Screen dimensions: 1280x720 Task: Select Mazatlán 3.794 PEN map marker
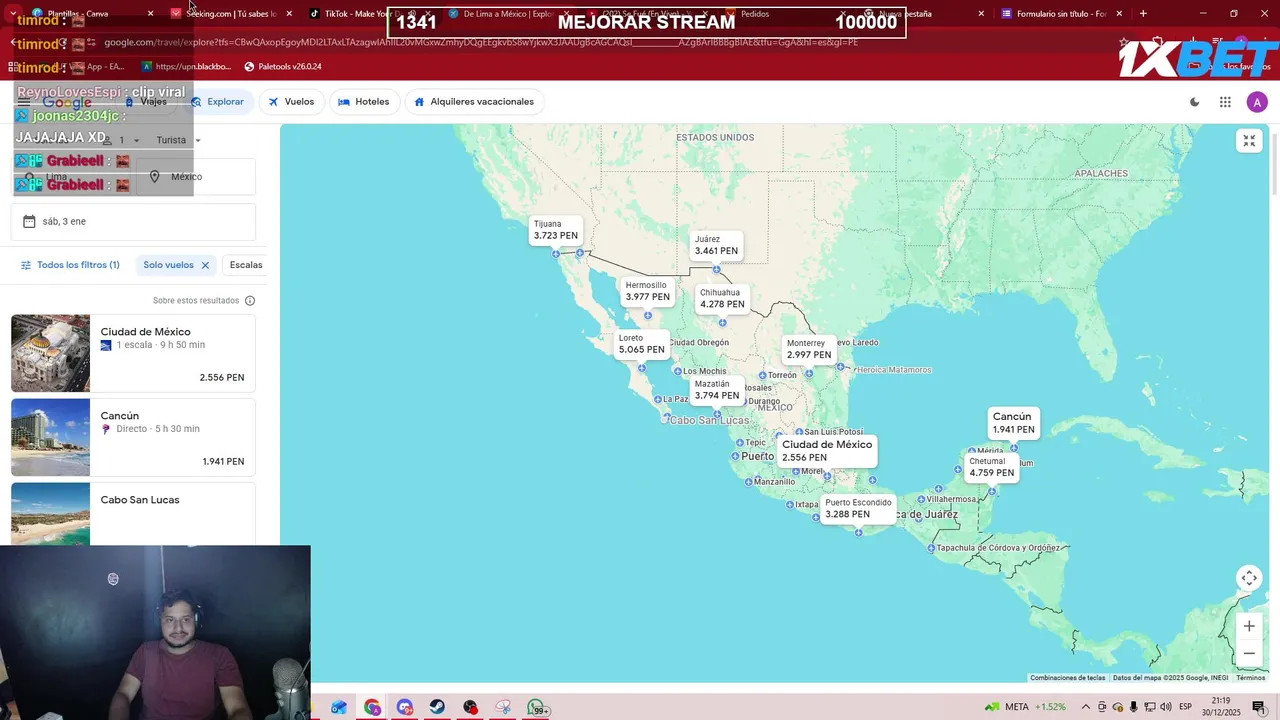click(x=716, y=390)
